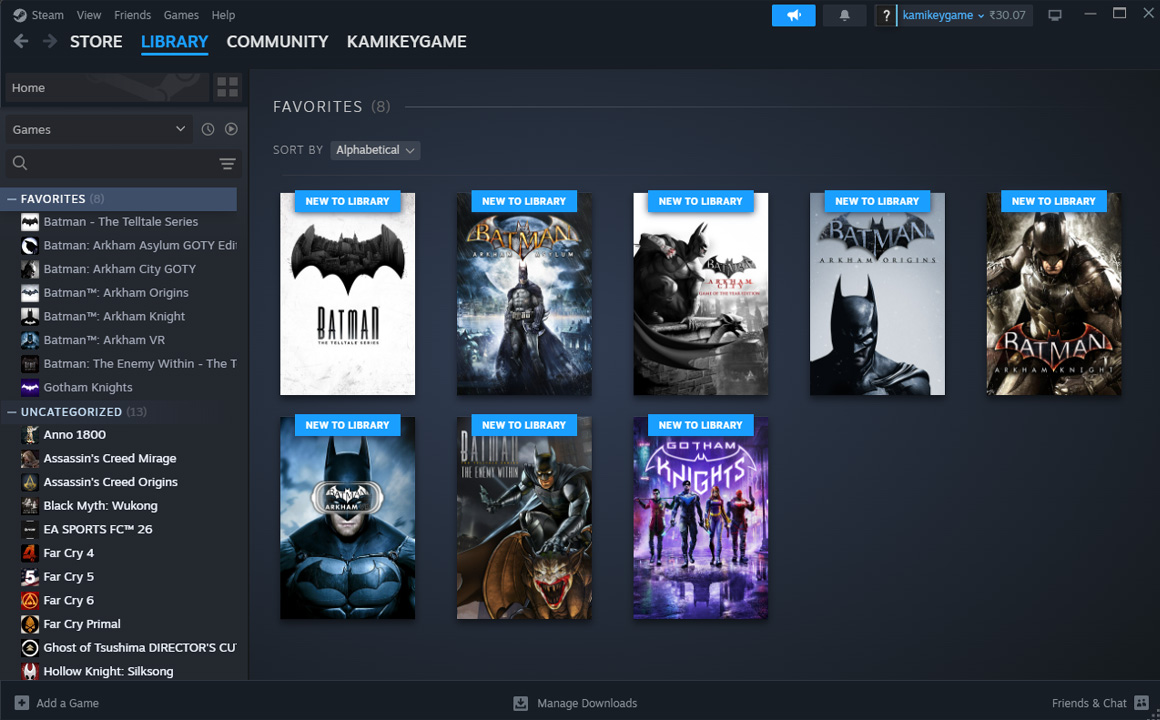
Task: Switch to the STORE tab
Action: point(95,41)
